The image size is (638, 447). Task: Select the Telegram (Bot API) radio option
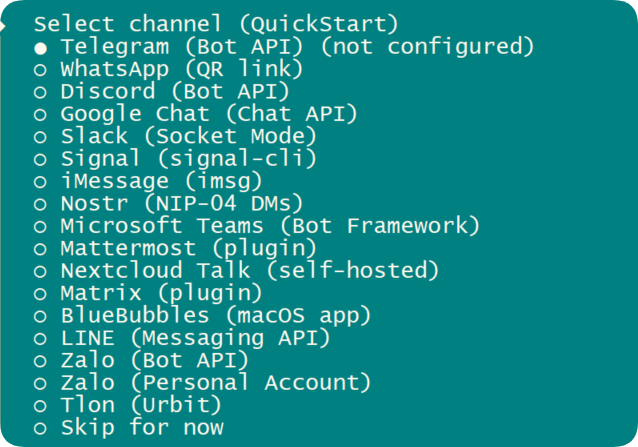pyautogui.click(x=41, y=47)
